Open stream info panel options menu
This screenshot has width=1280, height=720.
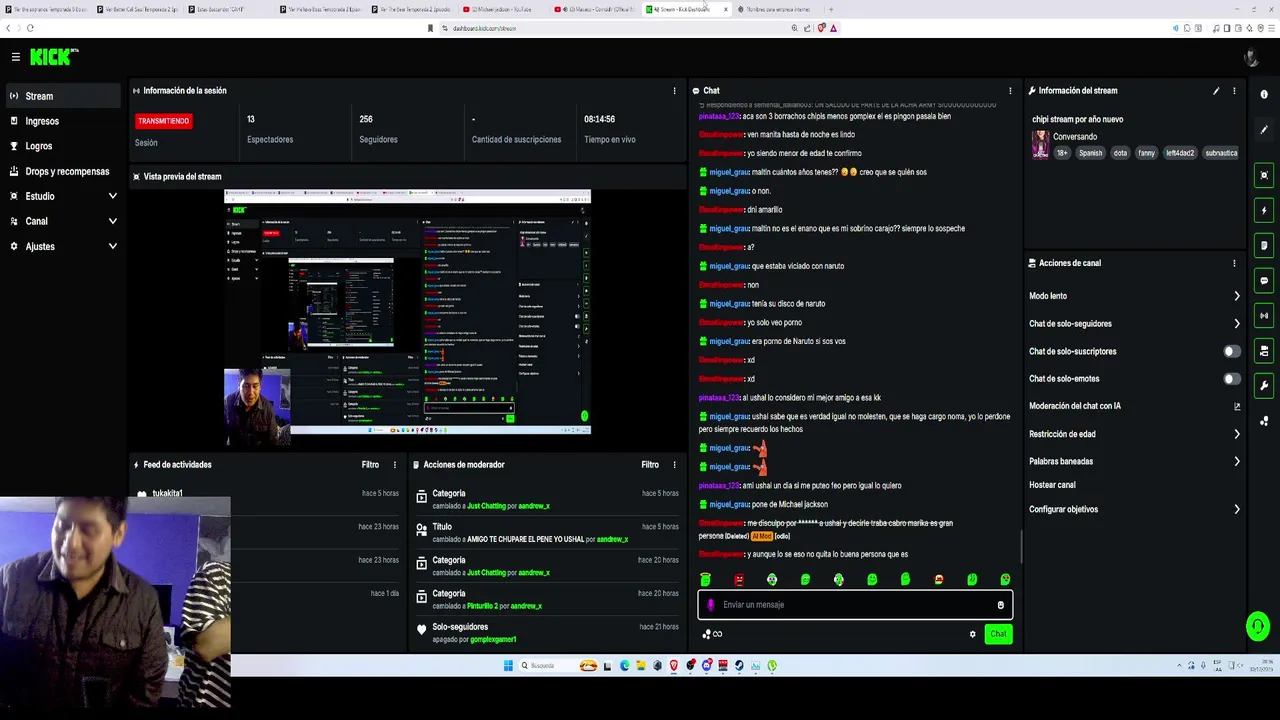pos(1234,91)
